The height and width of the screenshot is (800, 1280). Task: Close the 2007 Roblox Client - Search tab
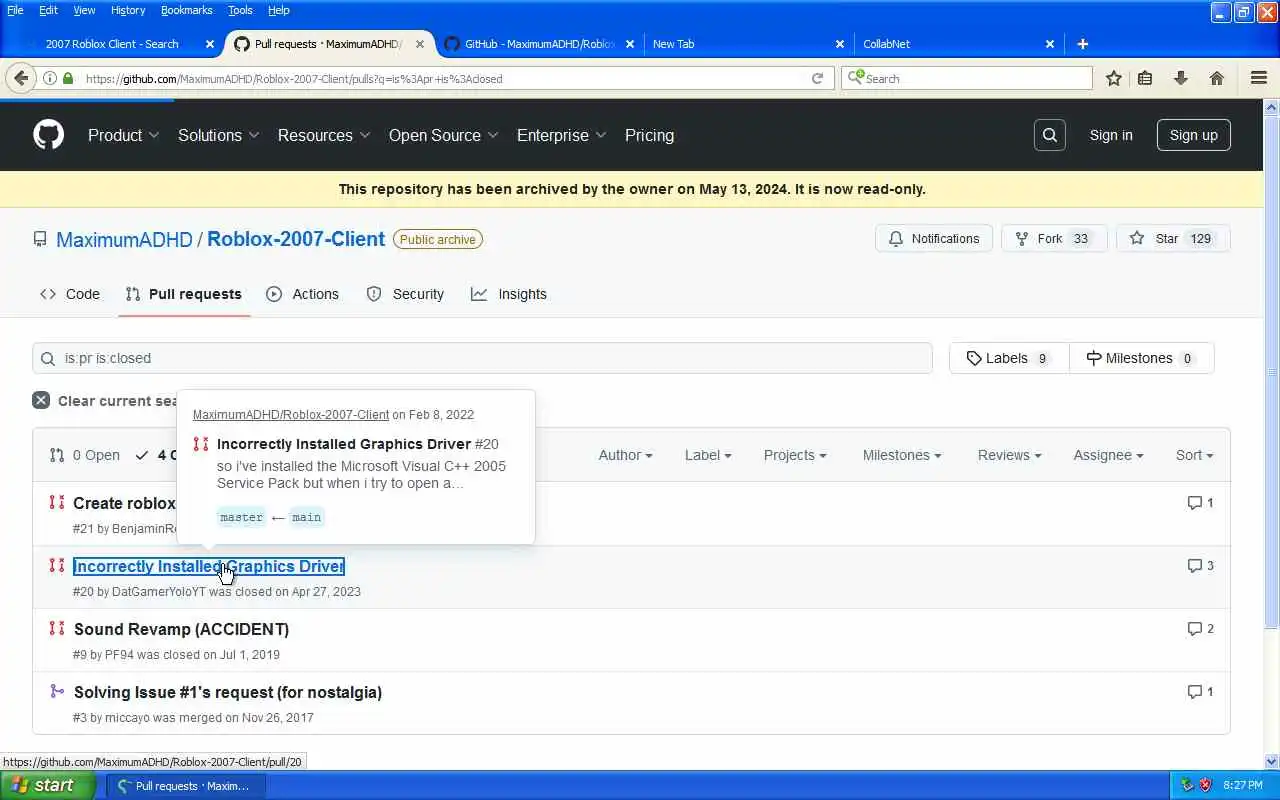tap(210, 44)
